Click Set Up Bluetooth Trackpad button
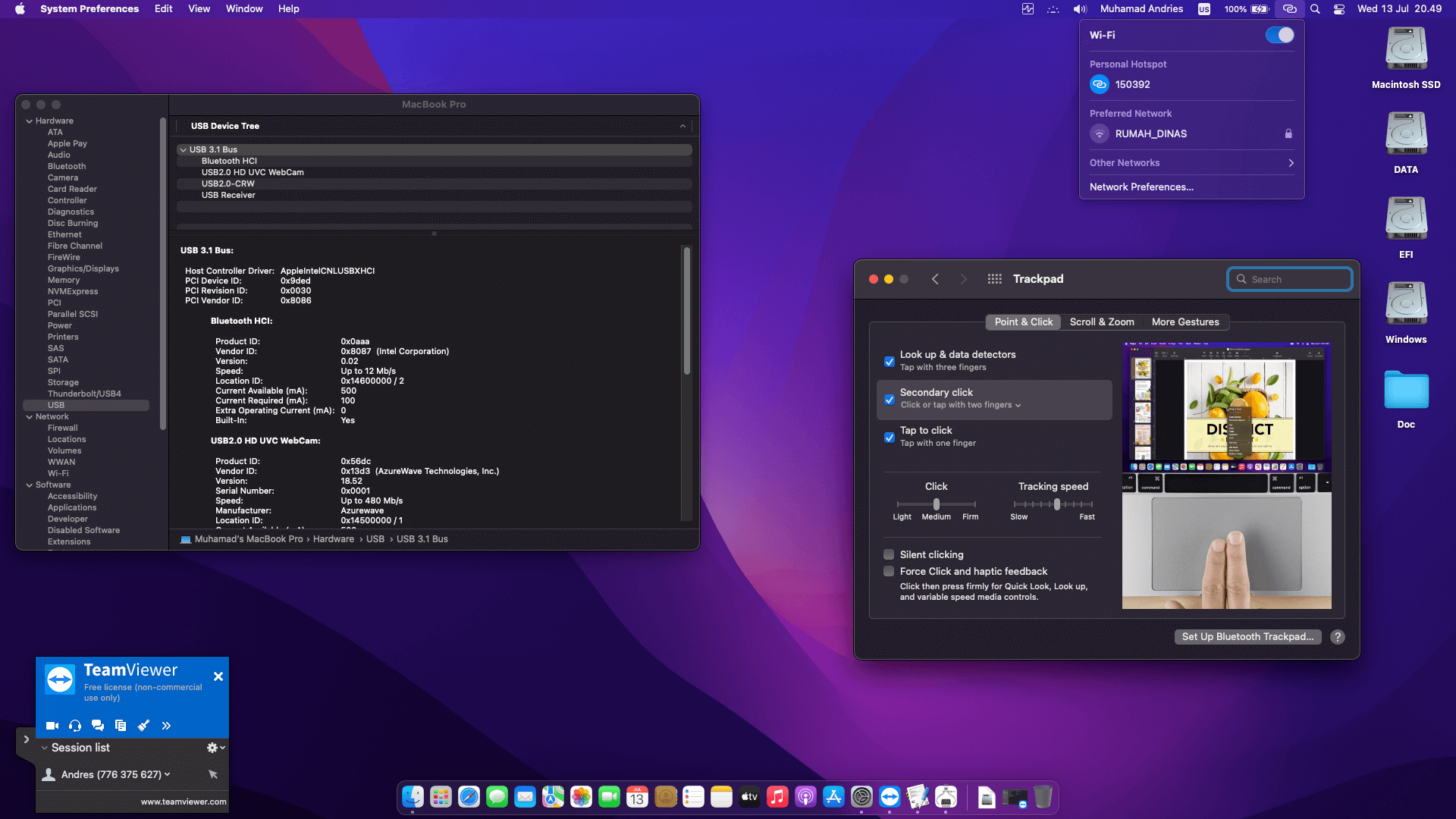Viewport: 1456px width, 819px height. click(1247, 637)
